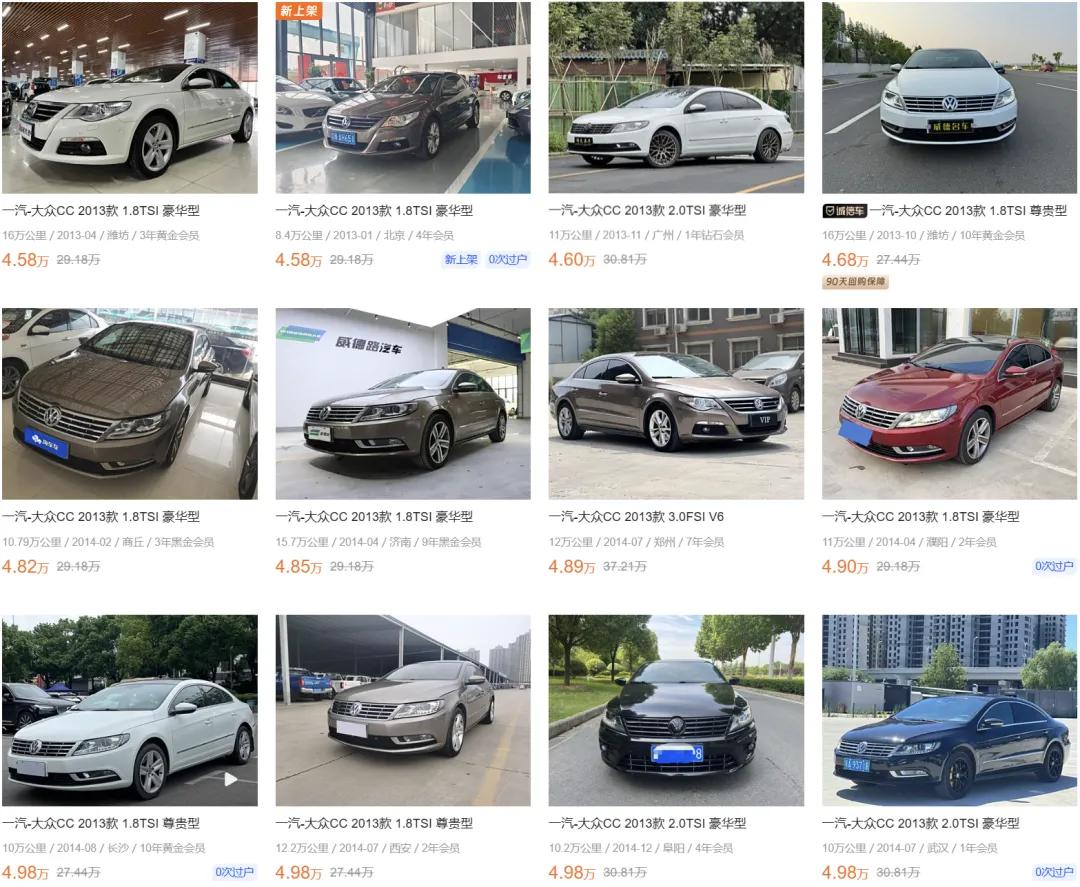Open the white car photo from Weifang, 2013-04
The image size is (1080, 887).
click(129, 98)
